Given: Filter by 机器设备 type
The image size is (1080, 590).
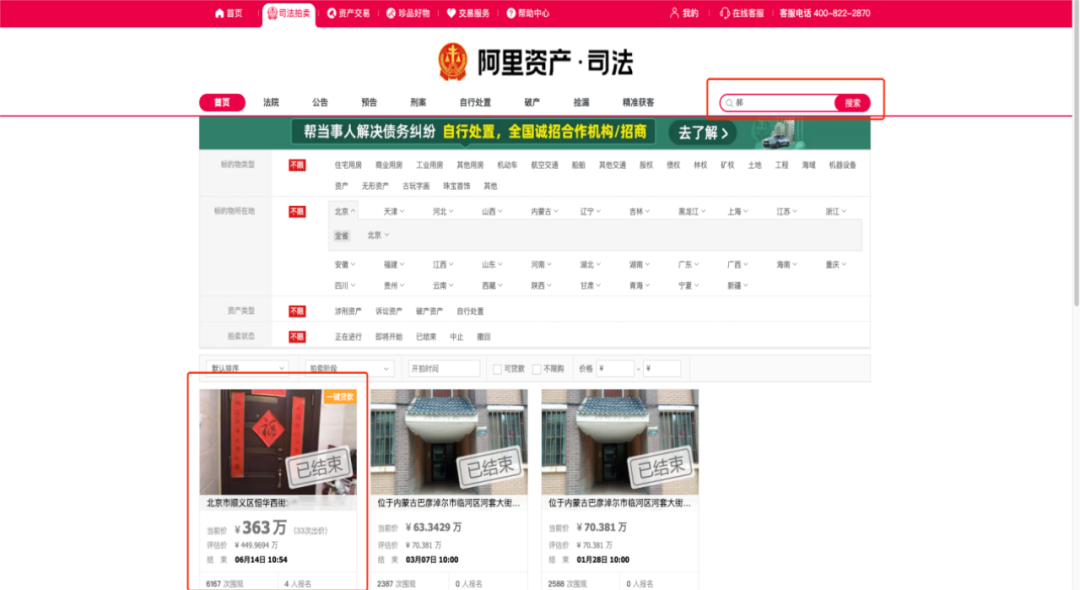Looking at the screenshot, I should (842, 165).
